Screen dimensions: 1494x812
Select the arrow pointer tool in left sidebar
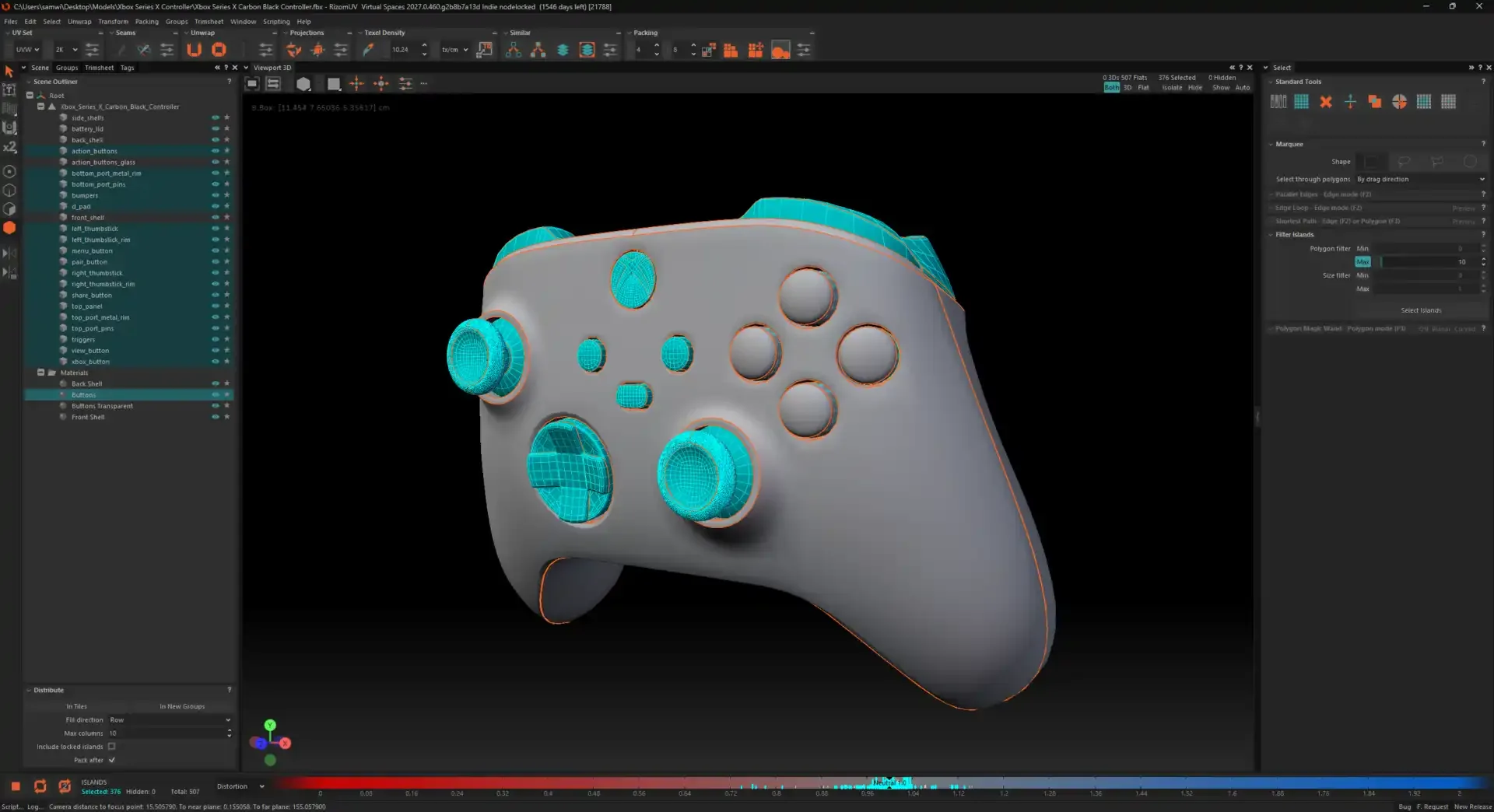9,72
